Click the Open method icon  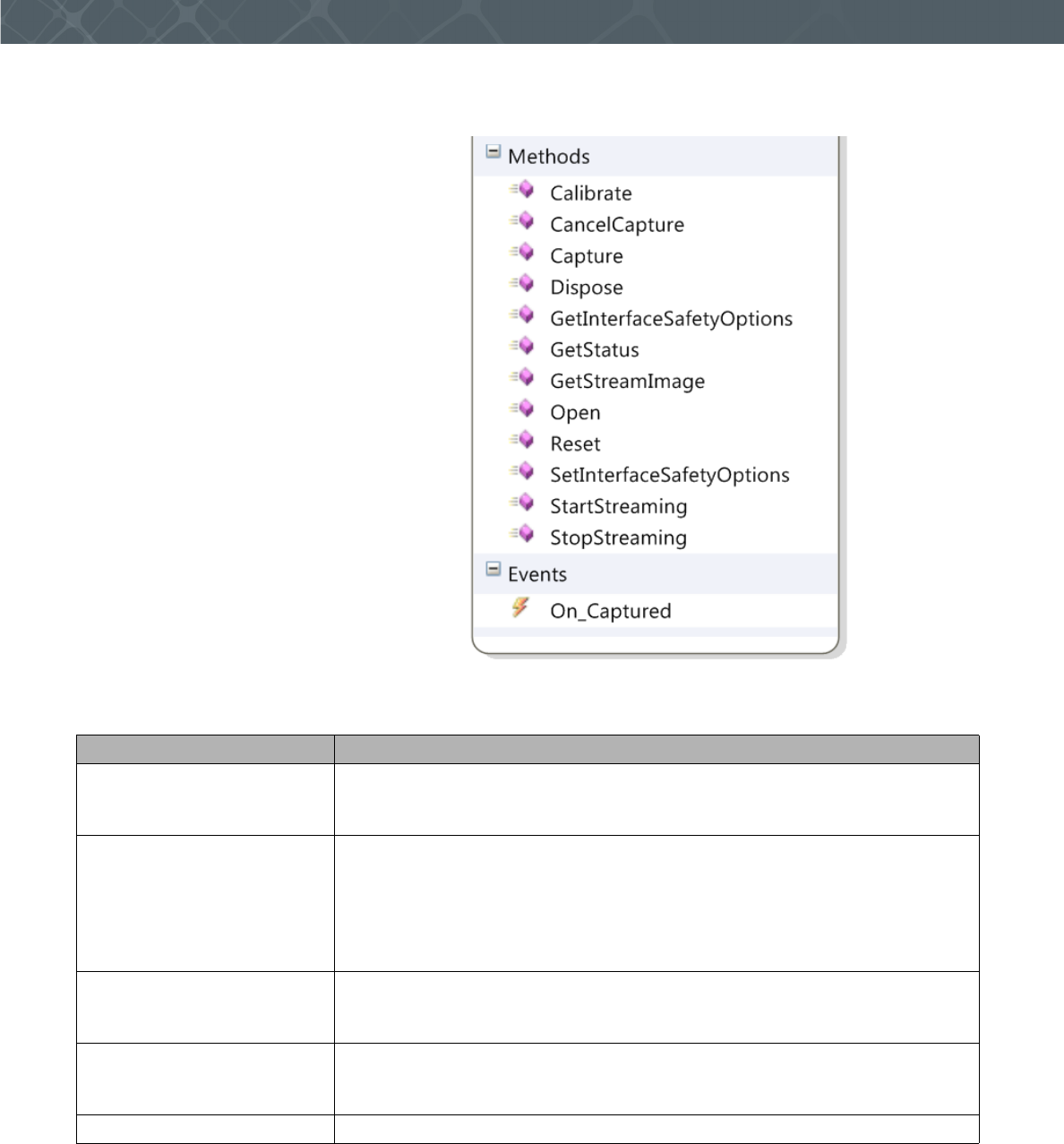pos(522,409)
